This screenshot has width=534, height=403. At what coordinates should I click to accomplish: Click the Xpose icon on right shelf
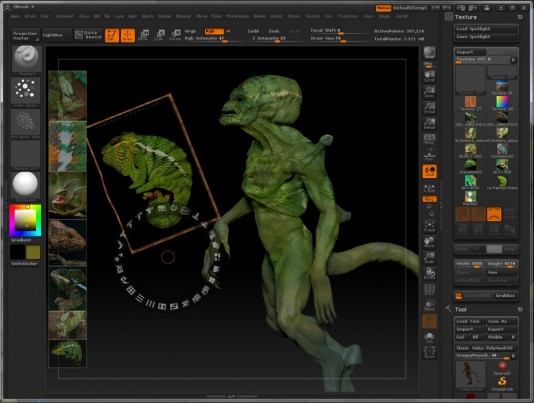click(x=429, y=353)
